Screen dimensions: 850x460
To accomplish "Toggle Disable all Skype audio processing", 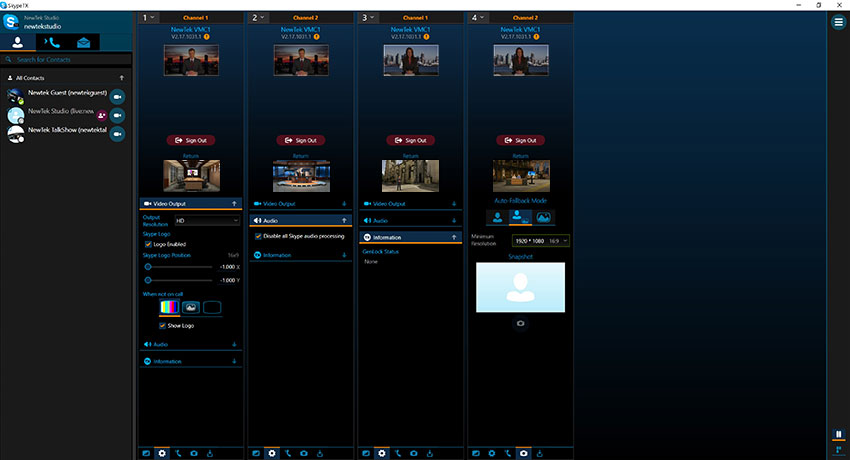I will (259, 236).
